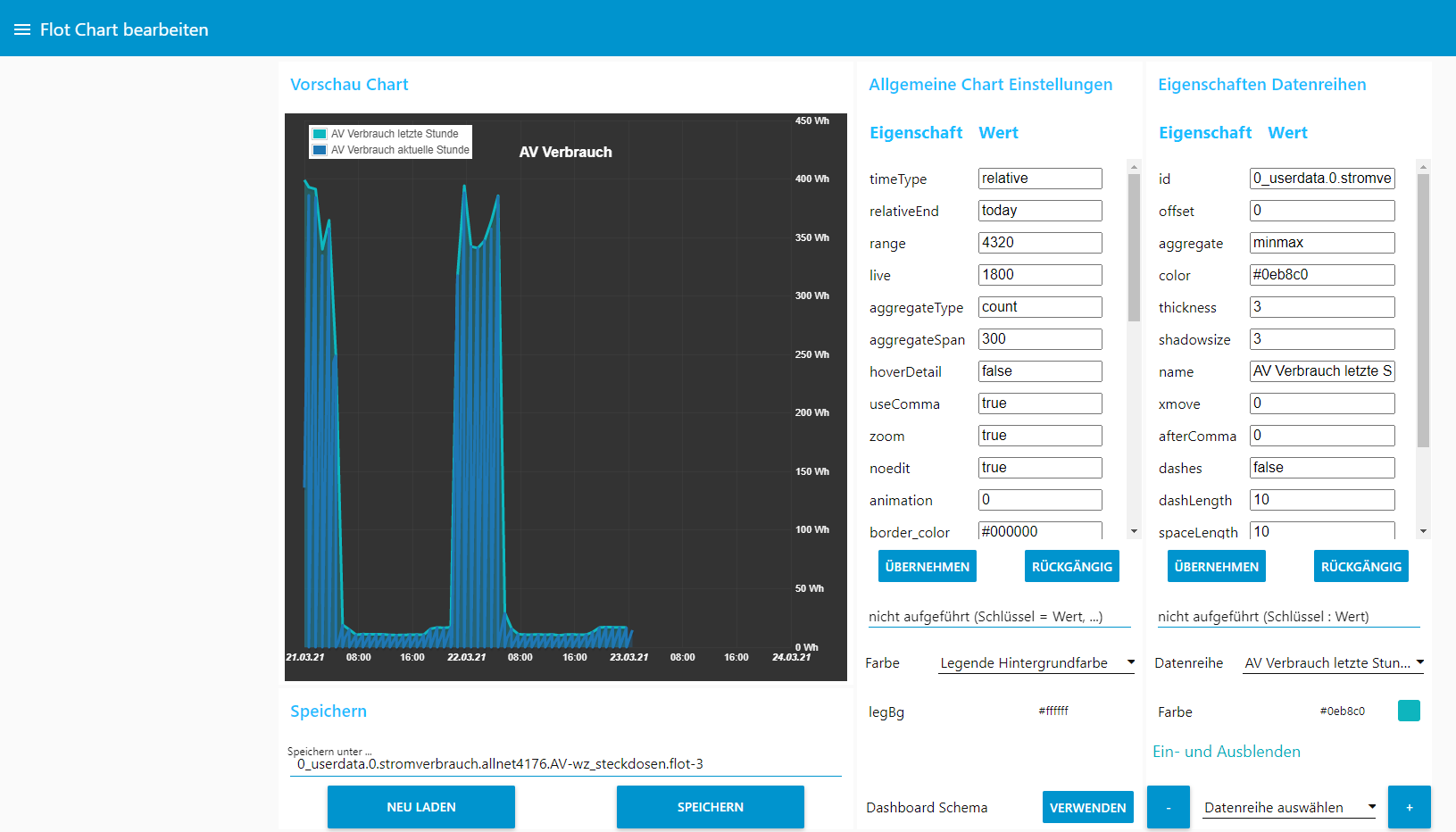
Task: Click the SPEICHERN button
Action: [711, 807]
